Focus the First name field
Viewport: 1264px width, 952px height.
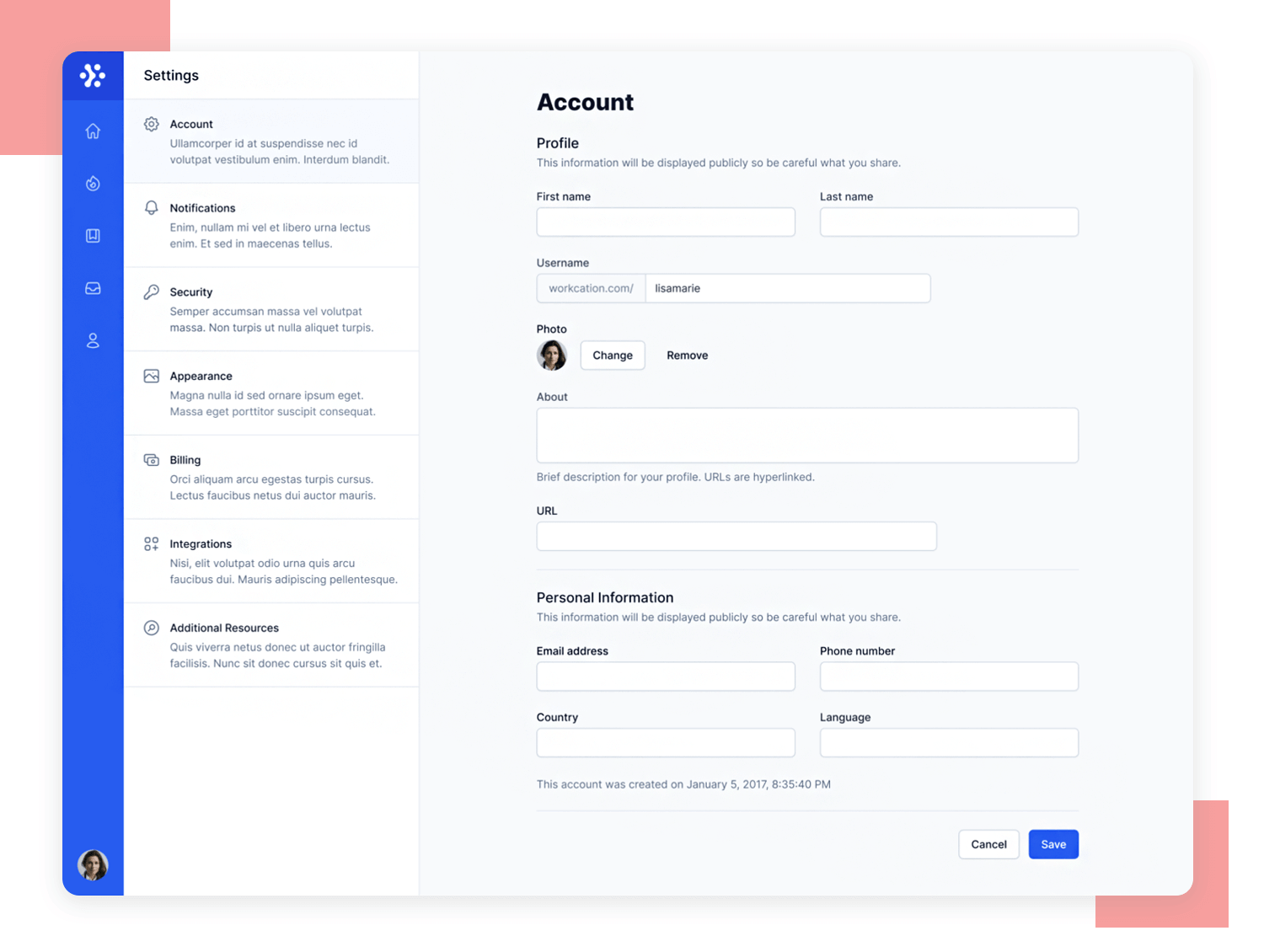666,222
